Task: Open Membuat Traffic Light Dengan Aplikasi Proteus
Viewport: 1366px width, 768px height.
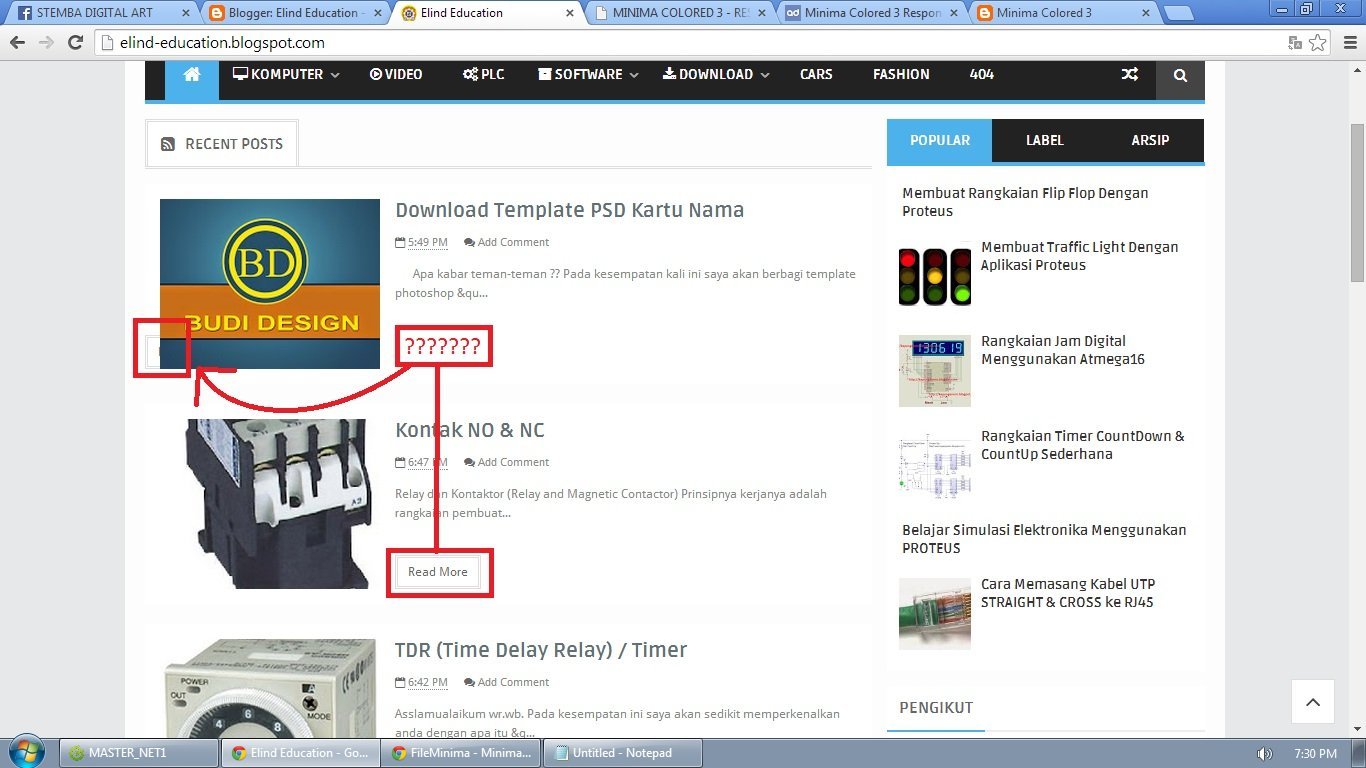Action: click(x=1080, y=256)
